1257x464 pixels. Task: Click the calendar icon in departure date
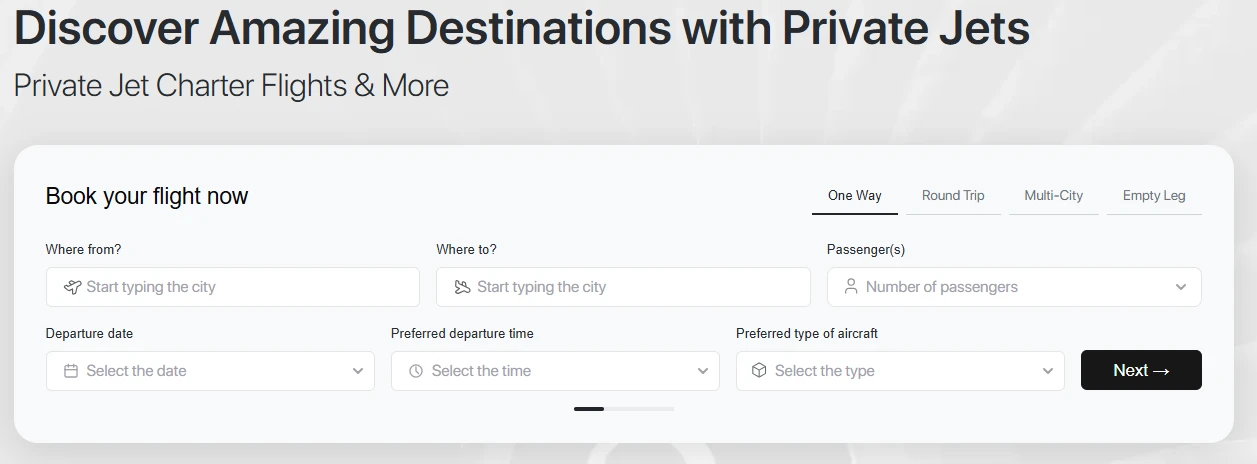click(x=71, y=371)
